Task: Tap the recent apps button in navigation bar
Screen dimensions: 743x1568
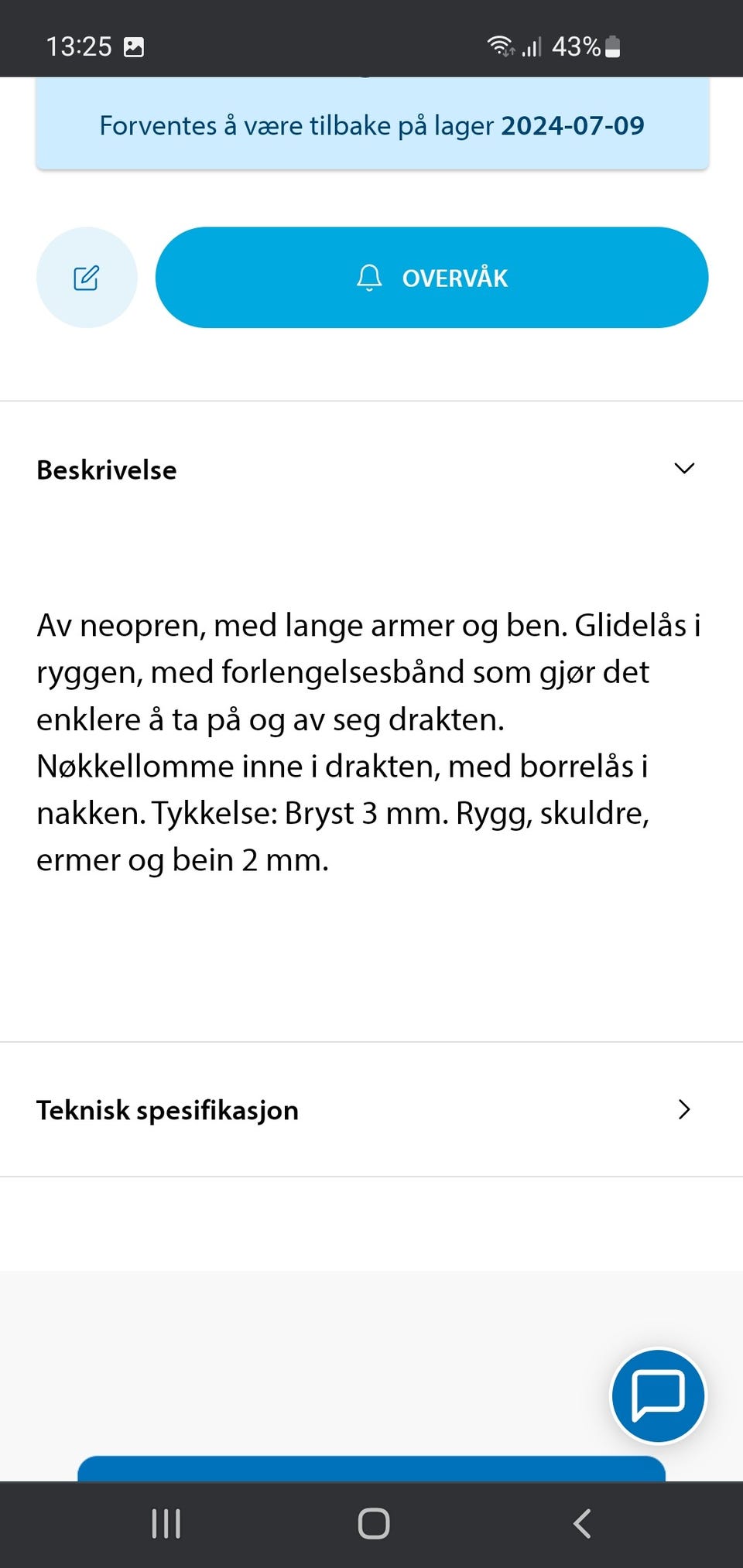Action: point(165,1523)
